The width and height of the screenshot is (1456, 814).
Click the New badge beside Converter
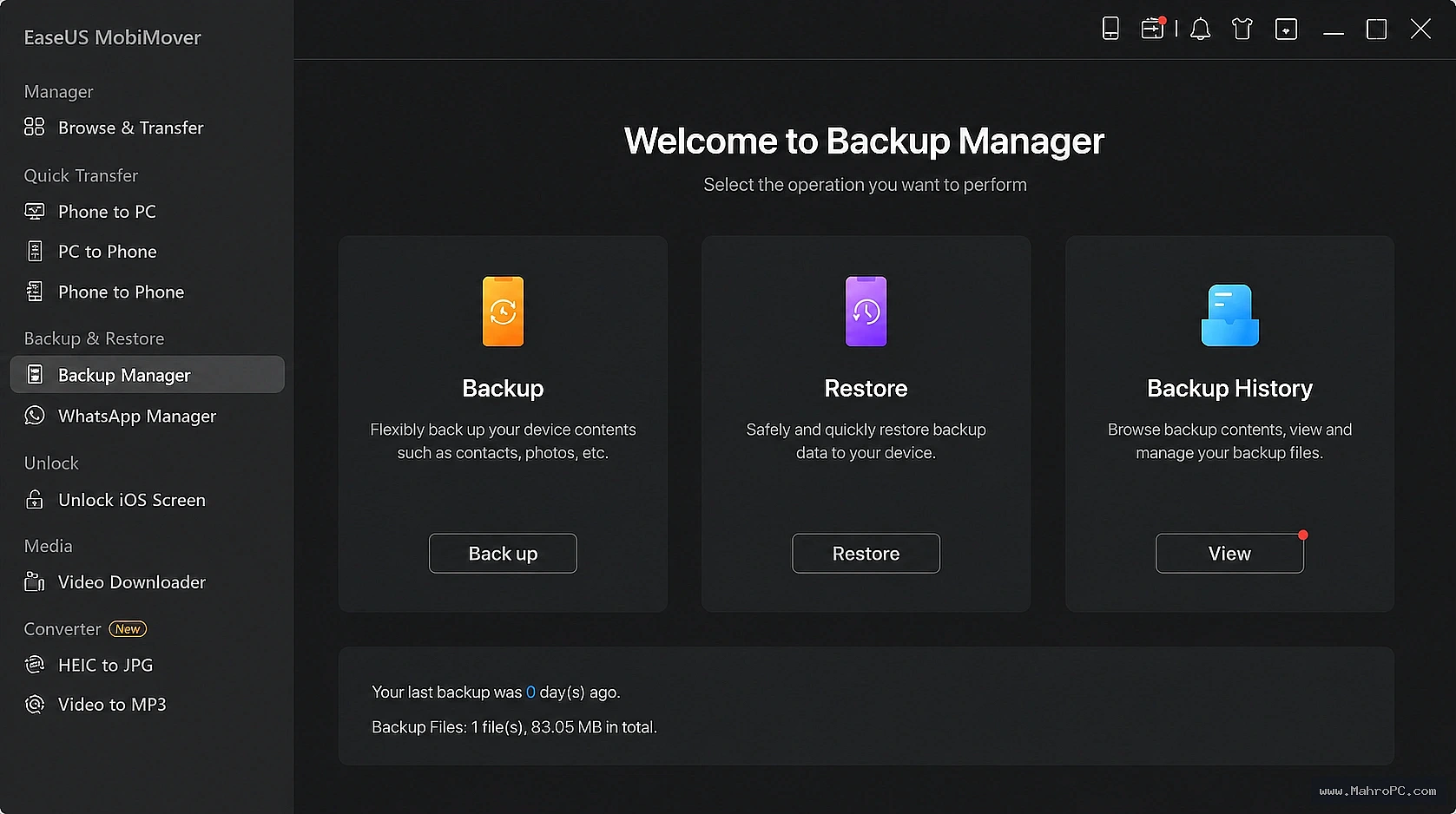pos(128,629)
